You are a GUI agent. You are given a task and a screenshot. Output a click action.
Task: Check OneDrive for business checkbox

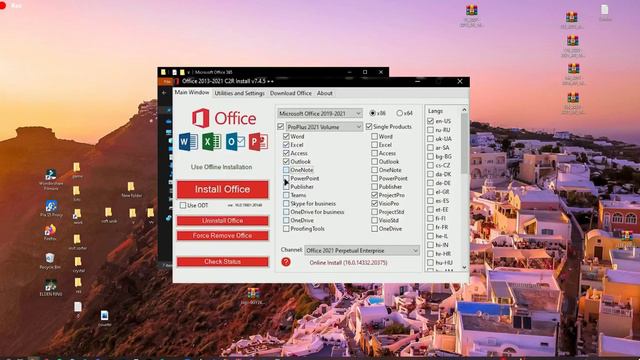[286, 212]
